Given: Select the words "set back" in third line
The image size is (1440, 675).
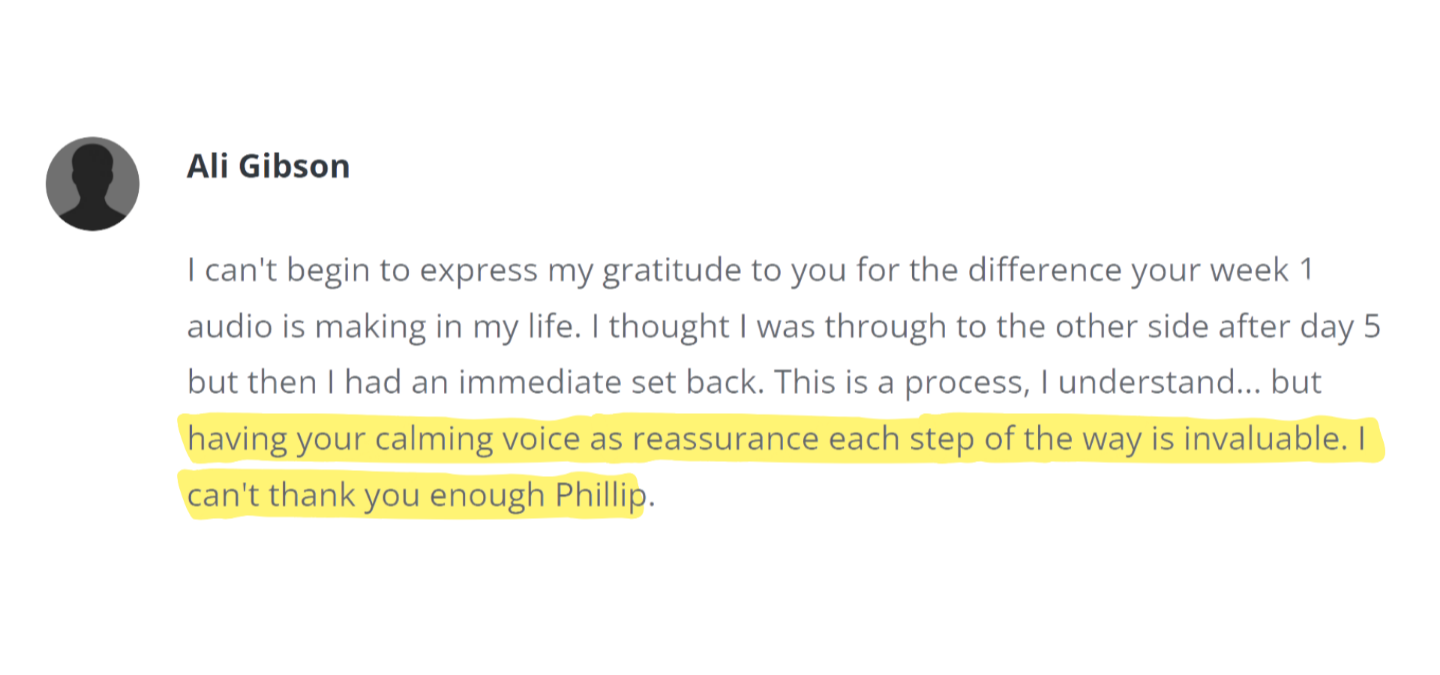Looking at the screenshot, I should coord(701,383).
